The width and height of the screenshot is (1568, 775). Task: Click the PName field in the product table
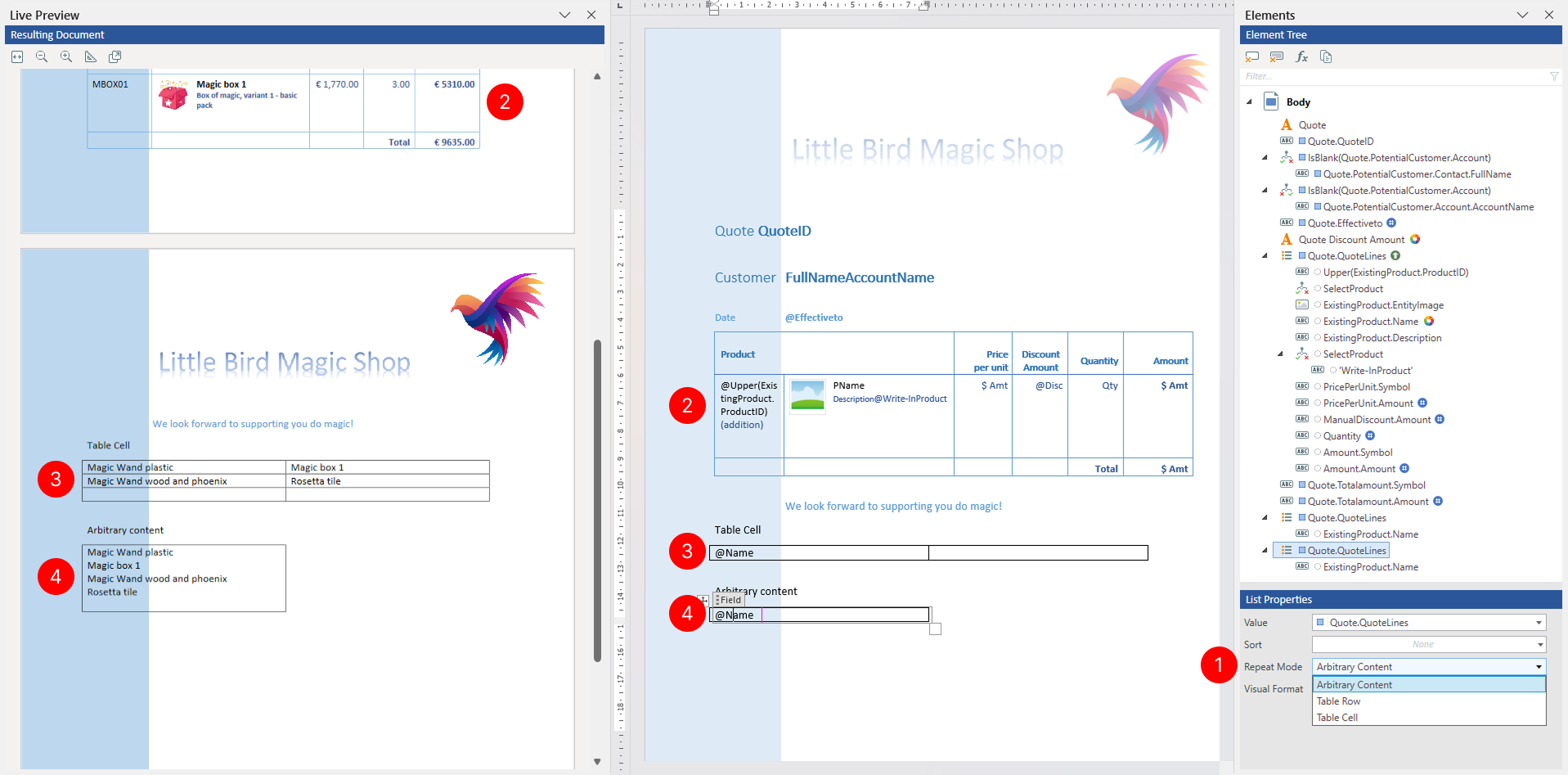[848, 385]
